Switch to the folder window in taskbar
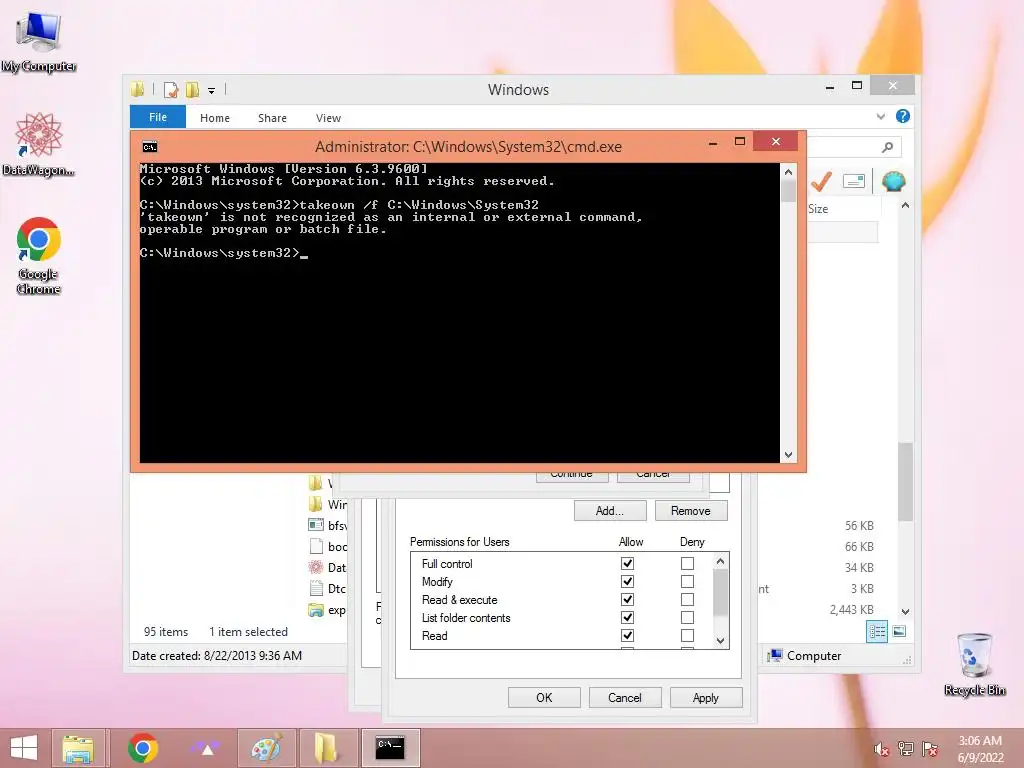The width and height of the screenshot is (1024, 768). pyautogui.click(x=327, y=748)
